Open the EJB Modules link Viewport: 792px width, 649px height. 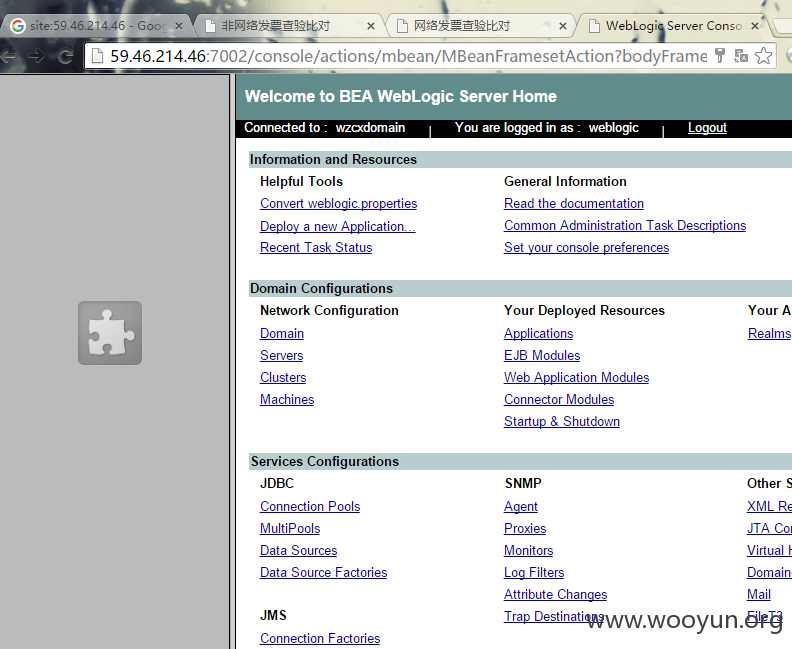pyautogui.click(x=542, y=356)
